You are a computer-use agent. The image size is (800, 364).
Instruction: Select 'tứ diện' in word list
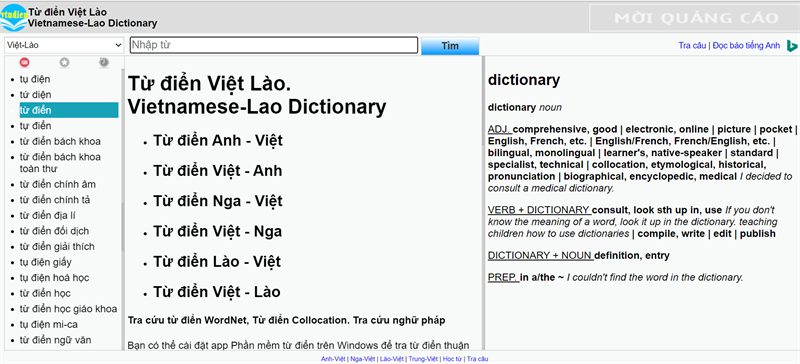pyautogui.click(x=36, y=94)
